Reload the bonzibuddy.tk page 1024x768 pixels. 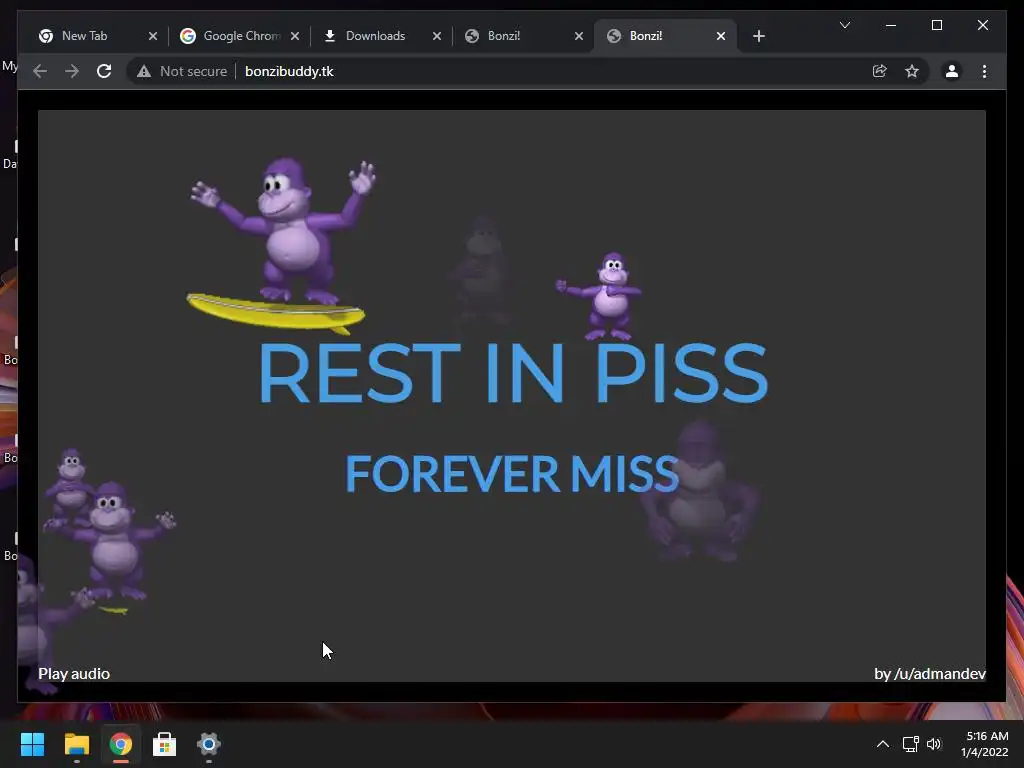(104, 71)
